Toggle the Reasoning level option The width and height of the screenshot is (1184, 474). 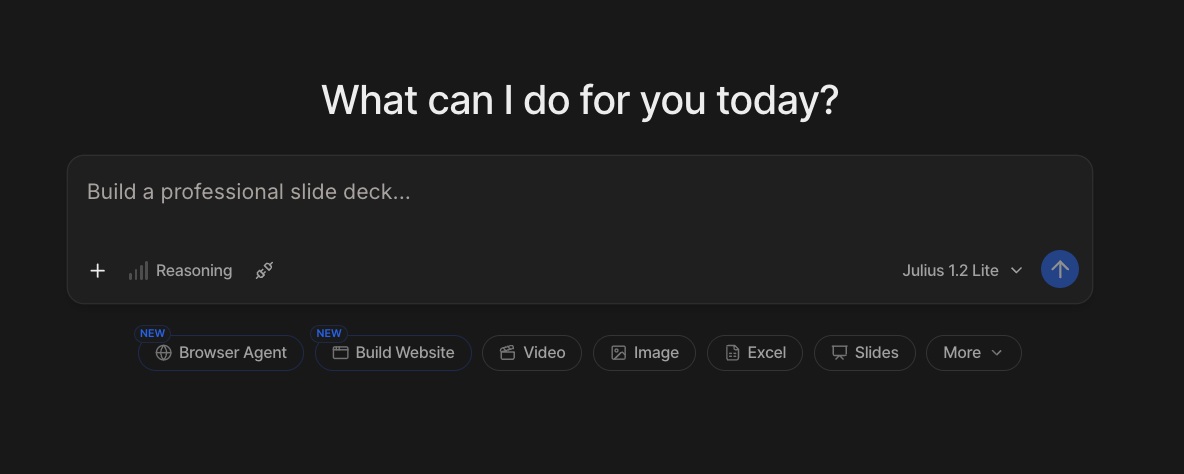[180, 270]
